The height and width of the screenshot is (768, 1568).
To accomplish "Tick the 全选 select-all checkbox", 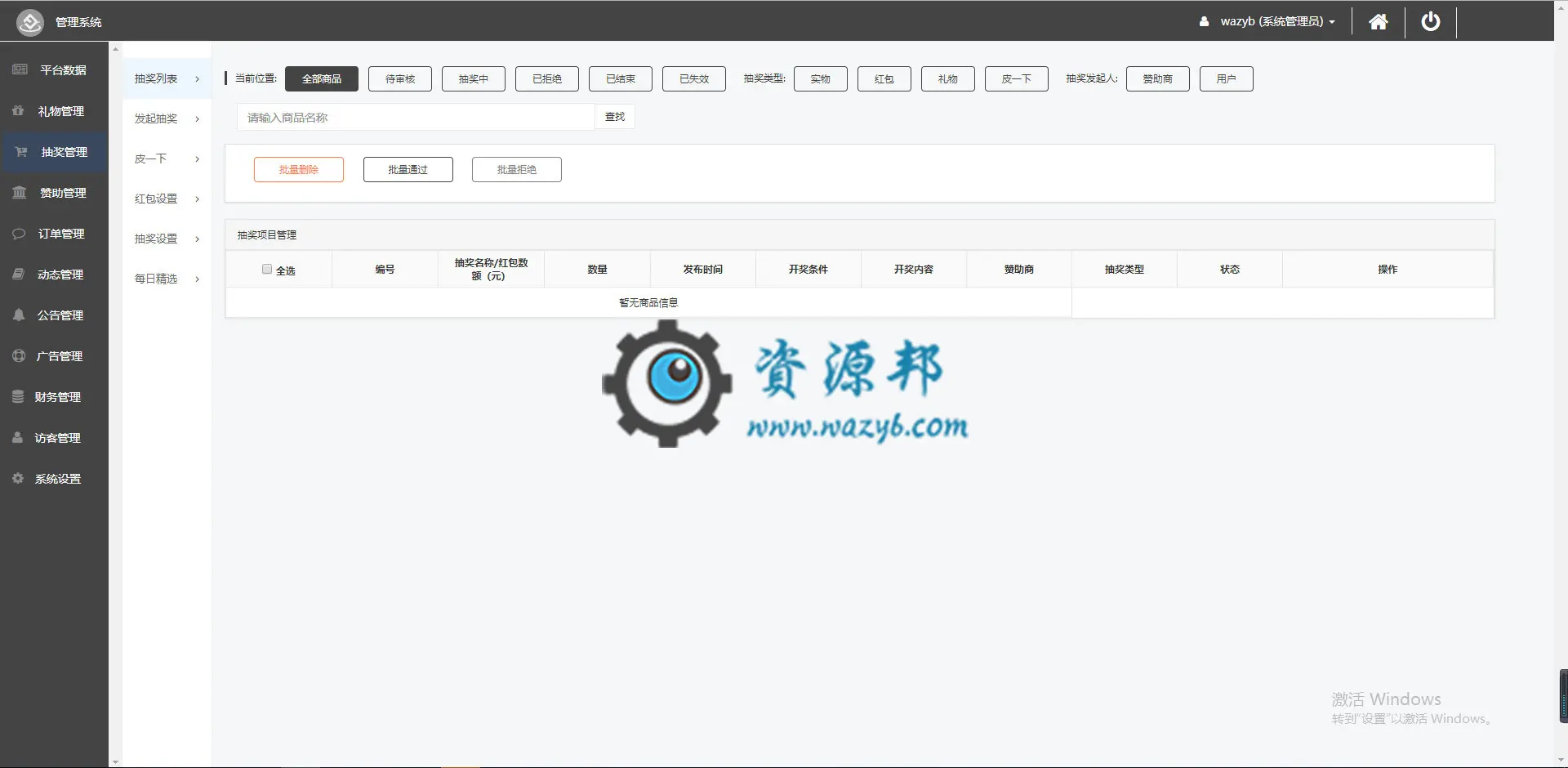I will click(267, 269).
